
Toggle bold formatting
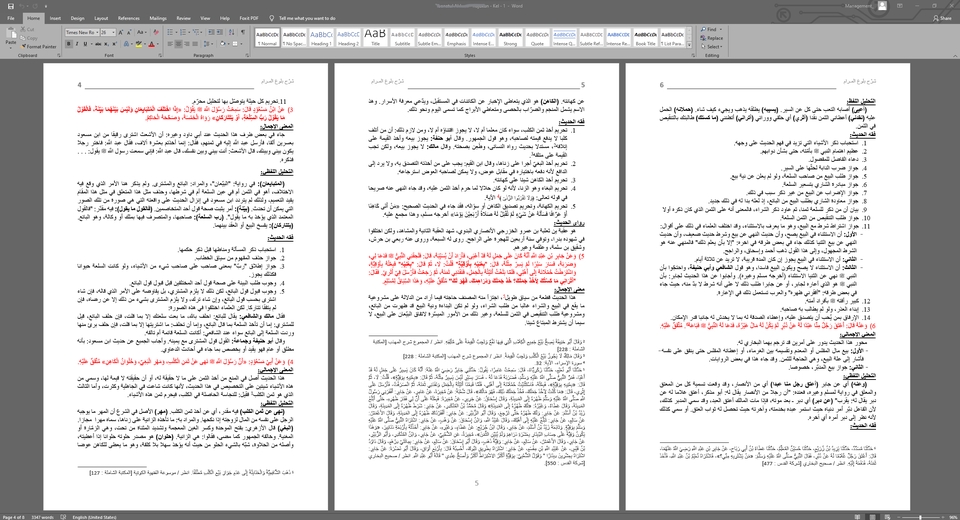(x=69, y=44)
